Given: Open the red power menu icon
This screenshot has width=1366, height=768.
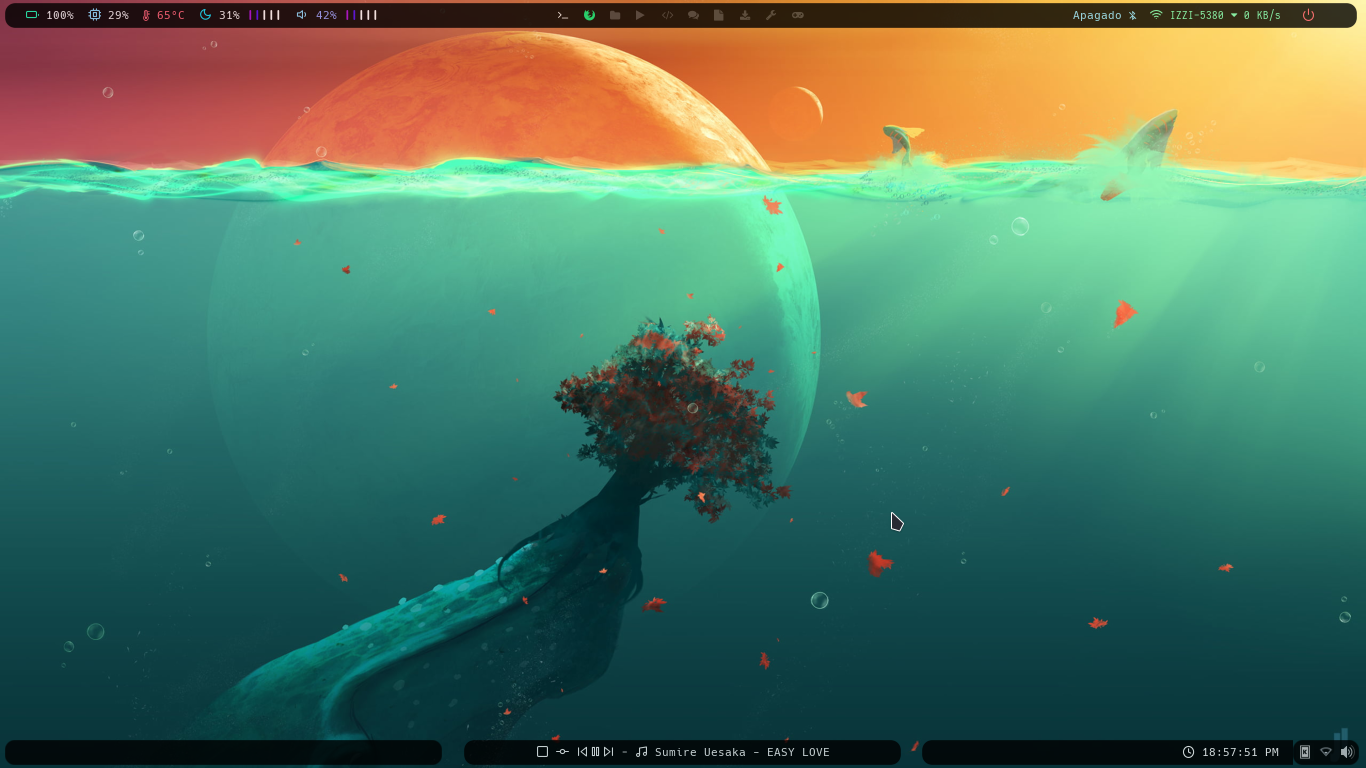Looking at the screenshot, I should coord(1308,15).
